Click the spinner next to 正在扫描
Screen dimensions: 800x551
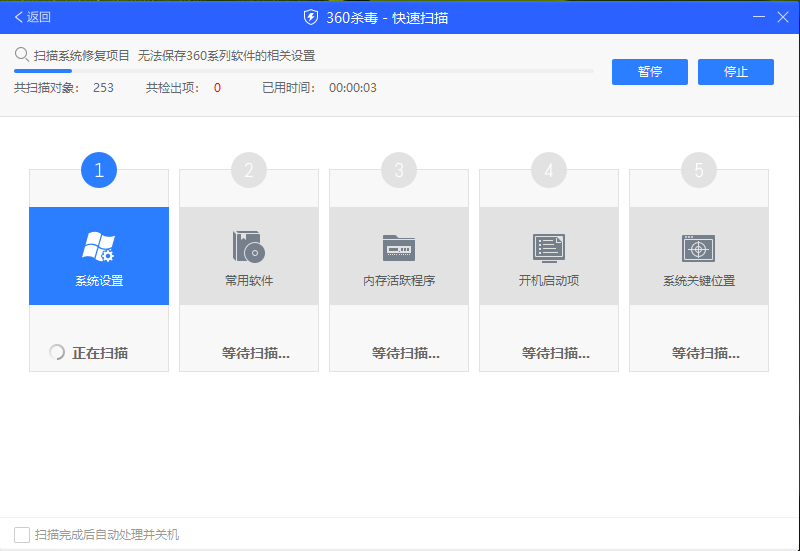(x=57, y=352)
